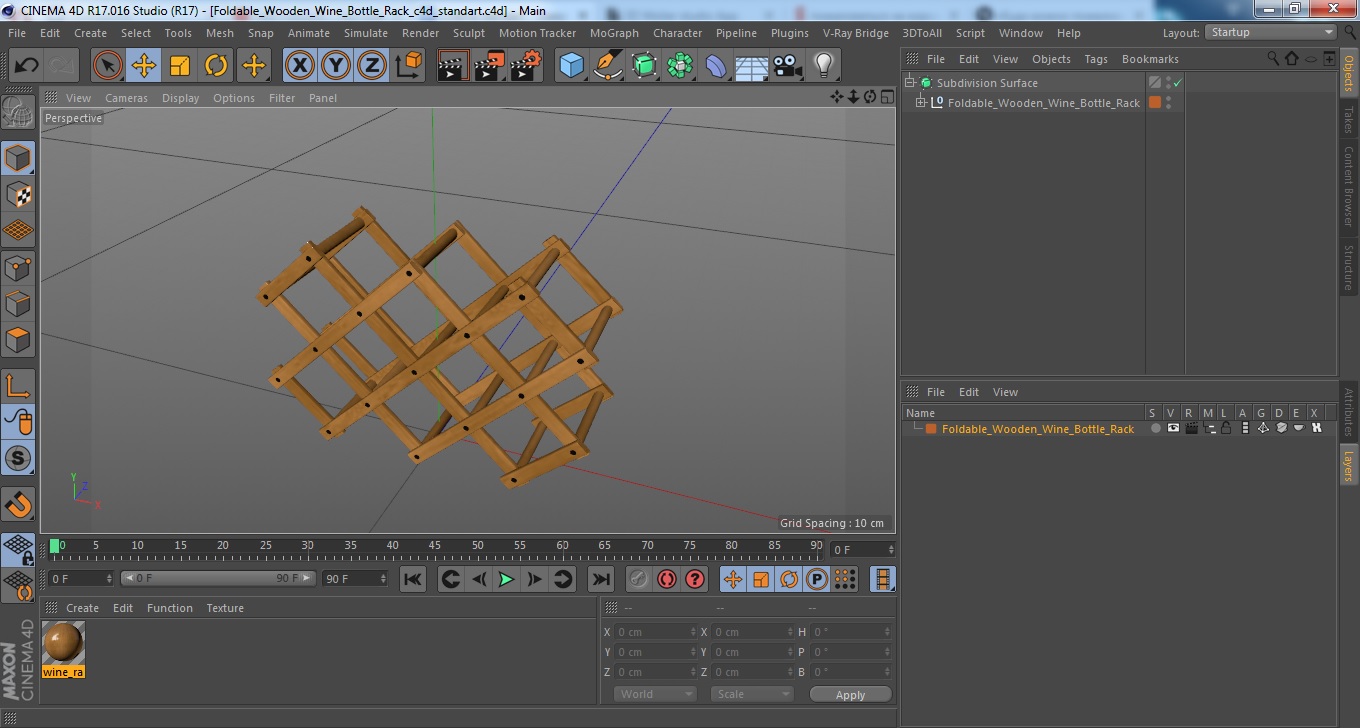Add a Cube primitive object

pos(572,66)
